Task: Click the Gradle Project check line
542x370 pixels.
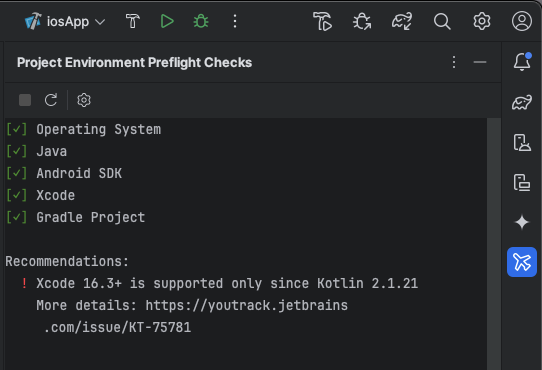Action: (75, 218)
